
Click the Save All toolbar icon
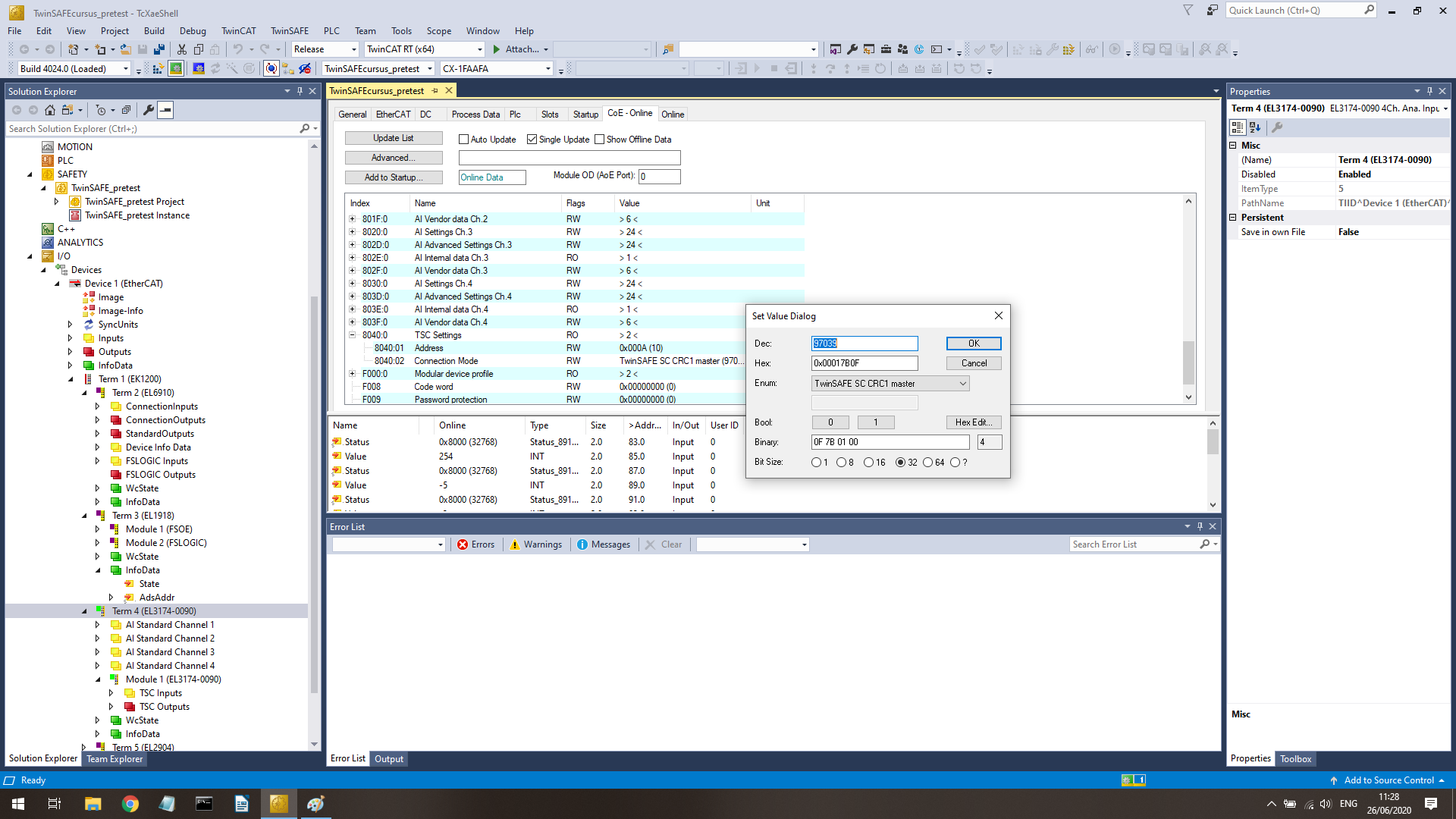(159, 49)
